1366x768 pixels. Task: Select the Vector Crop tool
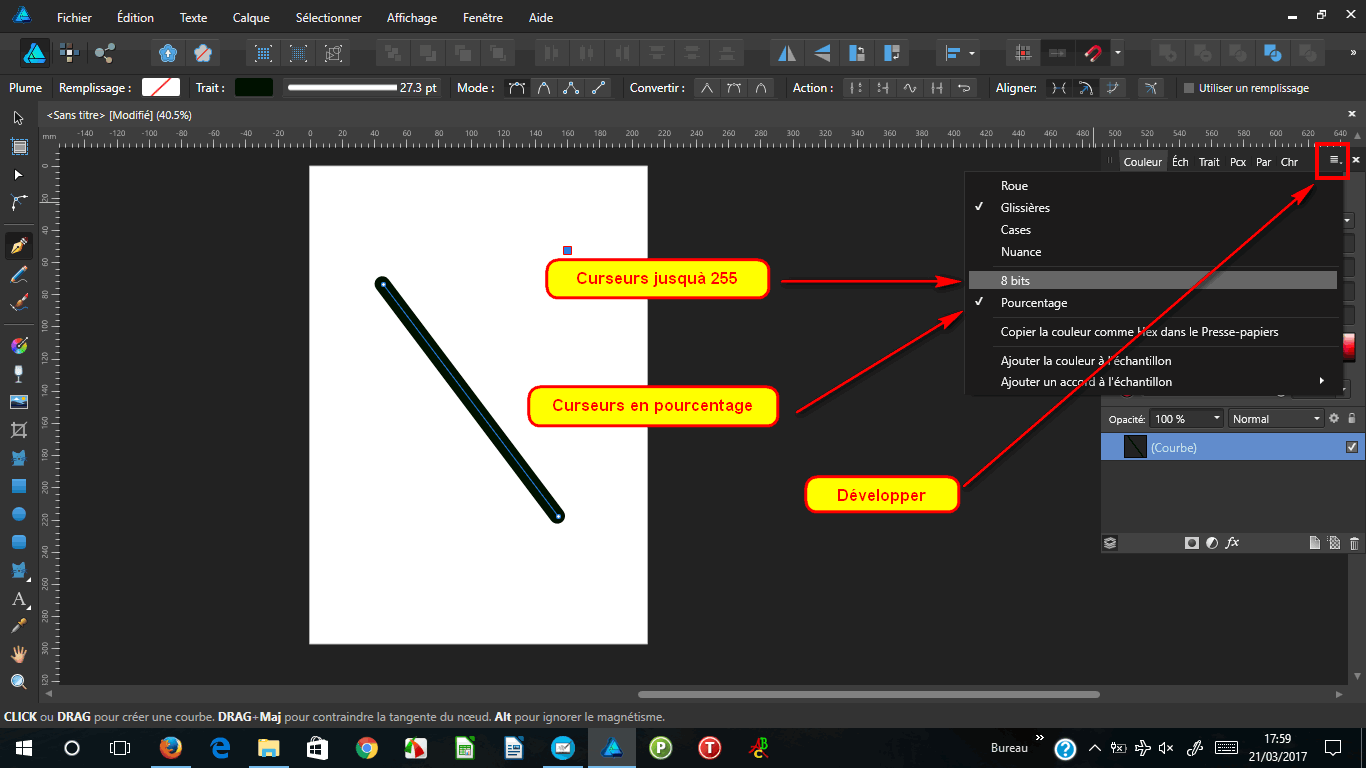point(18,430)
